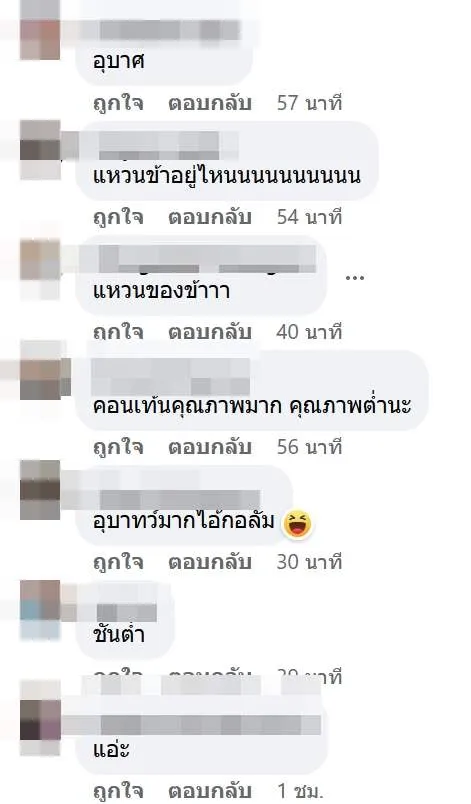Like the อุบาทว์มากไอ้กอลัม comment
Screen dimensions: 471x804
[x=118, y=562]
